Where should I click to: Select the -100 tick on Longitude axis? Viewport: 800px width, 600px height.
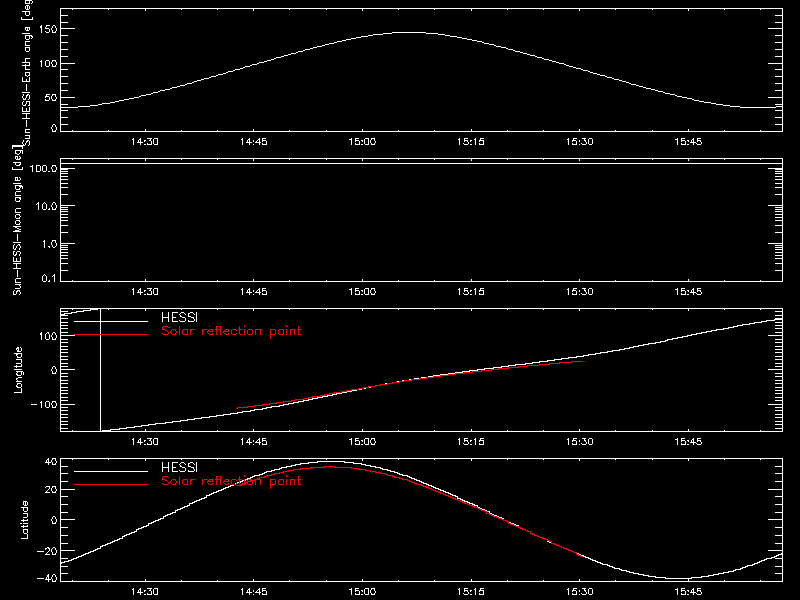pos(44,405)
